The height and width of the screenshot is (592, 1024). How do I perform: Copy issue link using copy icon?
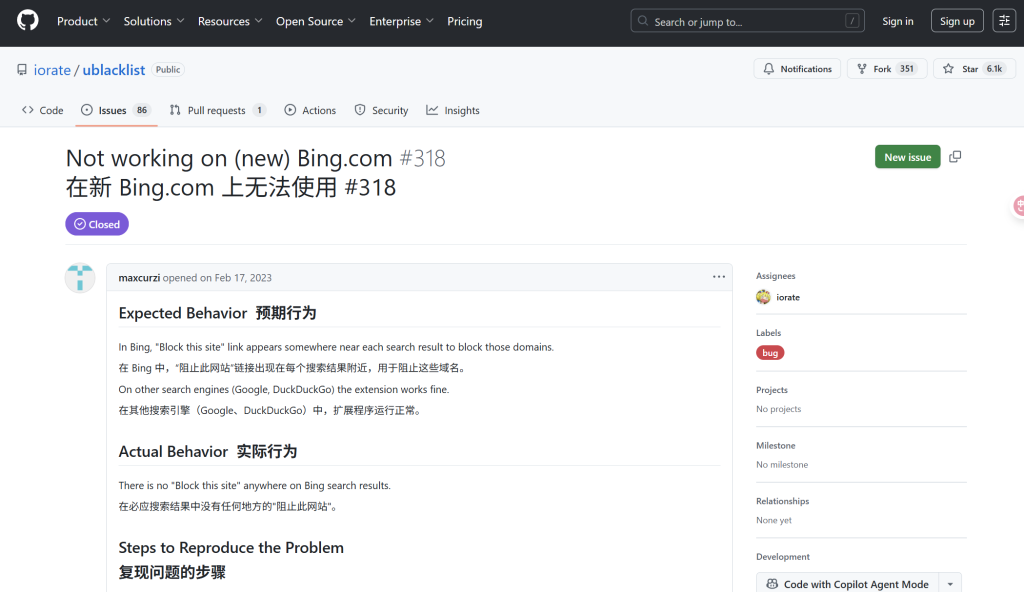tap(955, 157)
